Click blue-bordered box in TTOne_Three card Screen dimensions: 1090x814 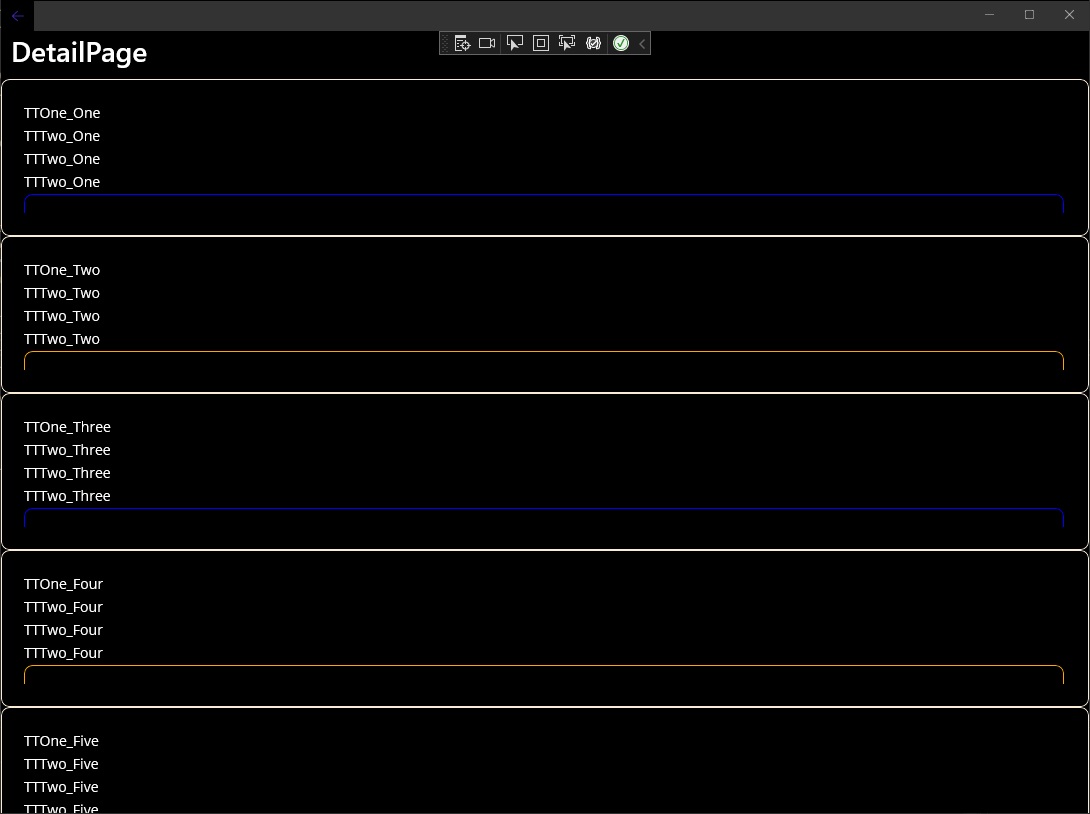[x=544, y=519]
